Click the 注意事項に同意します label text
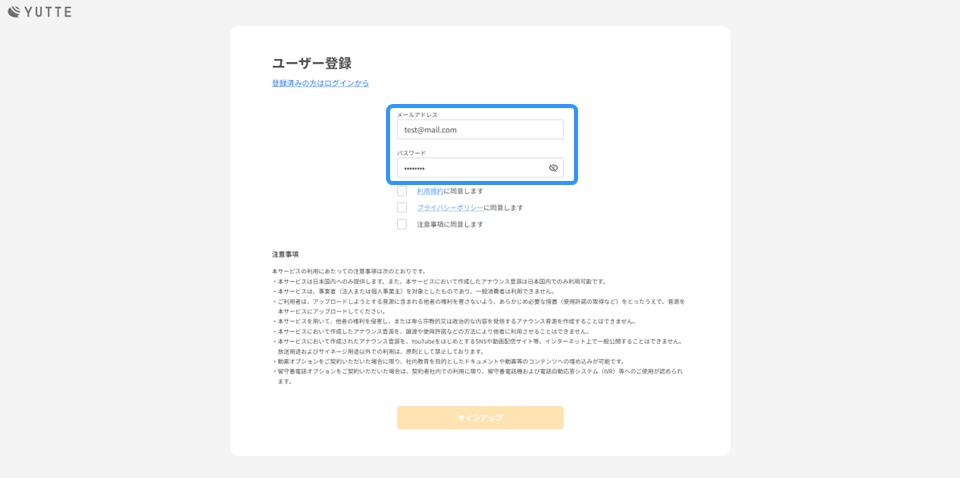This screenshot has height=478, width=960. pos(450,224)
